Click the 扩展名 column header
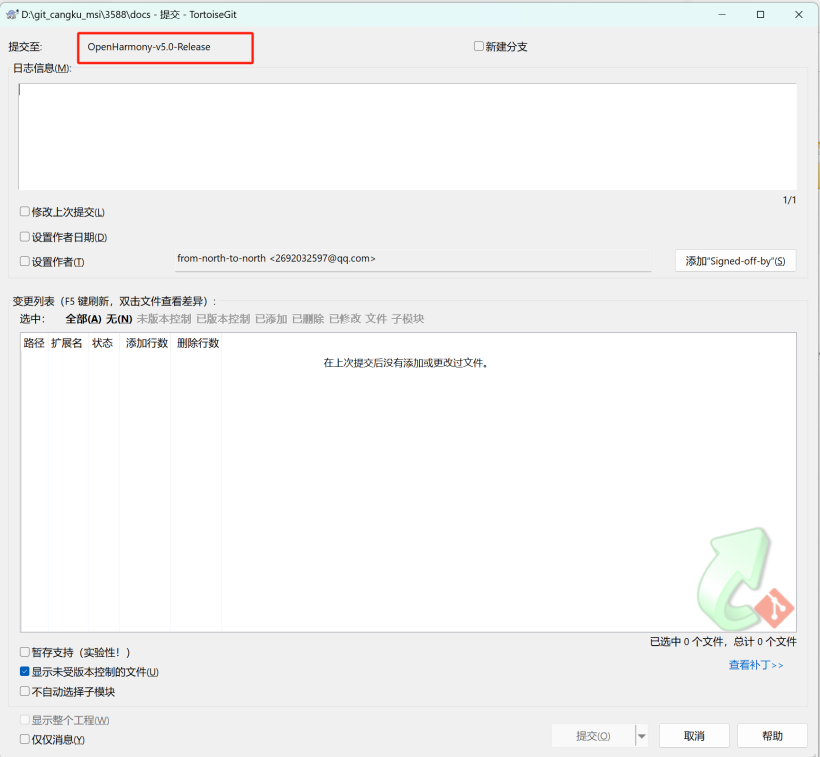This screenshot has height=757, width=820. pyautogui.click(x=67, y=343)
